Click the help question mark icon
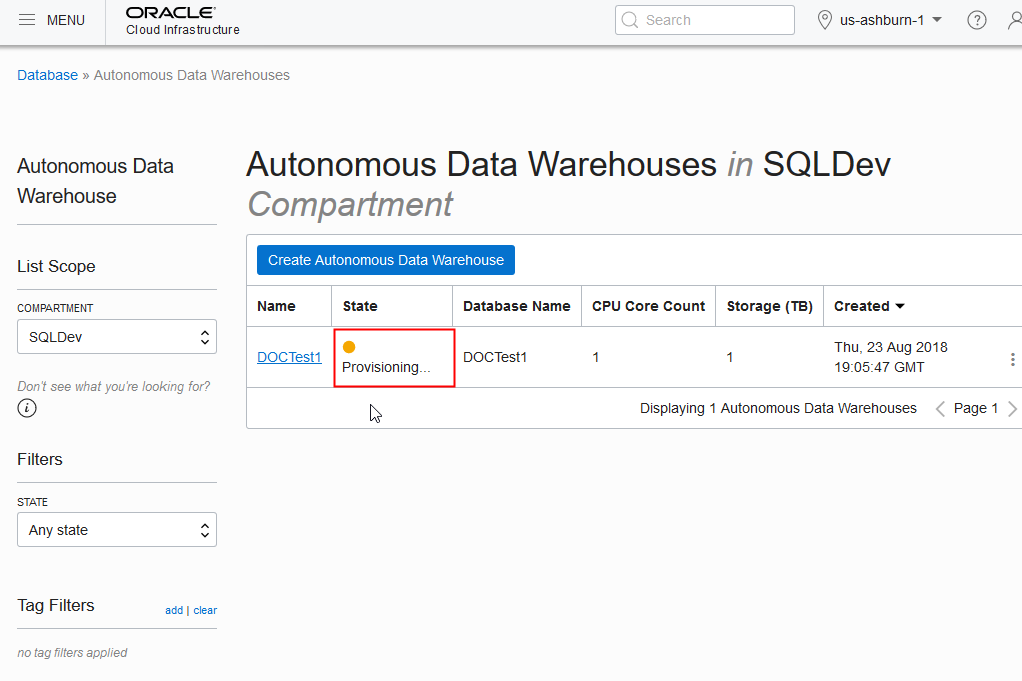 pyautogui.click(x=977, y=20)
